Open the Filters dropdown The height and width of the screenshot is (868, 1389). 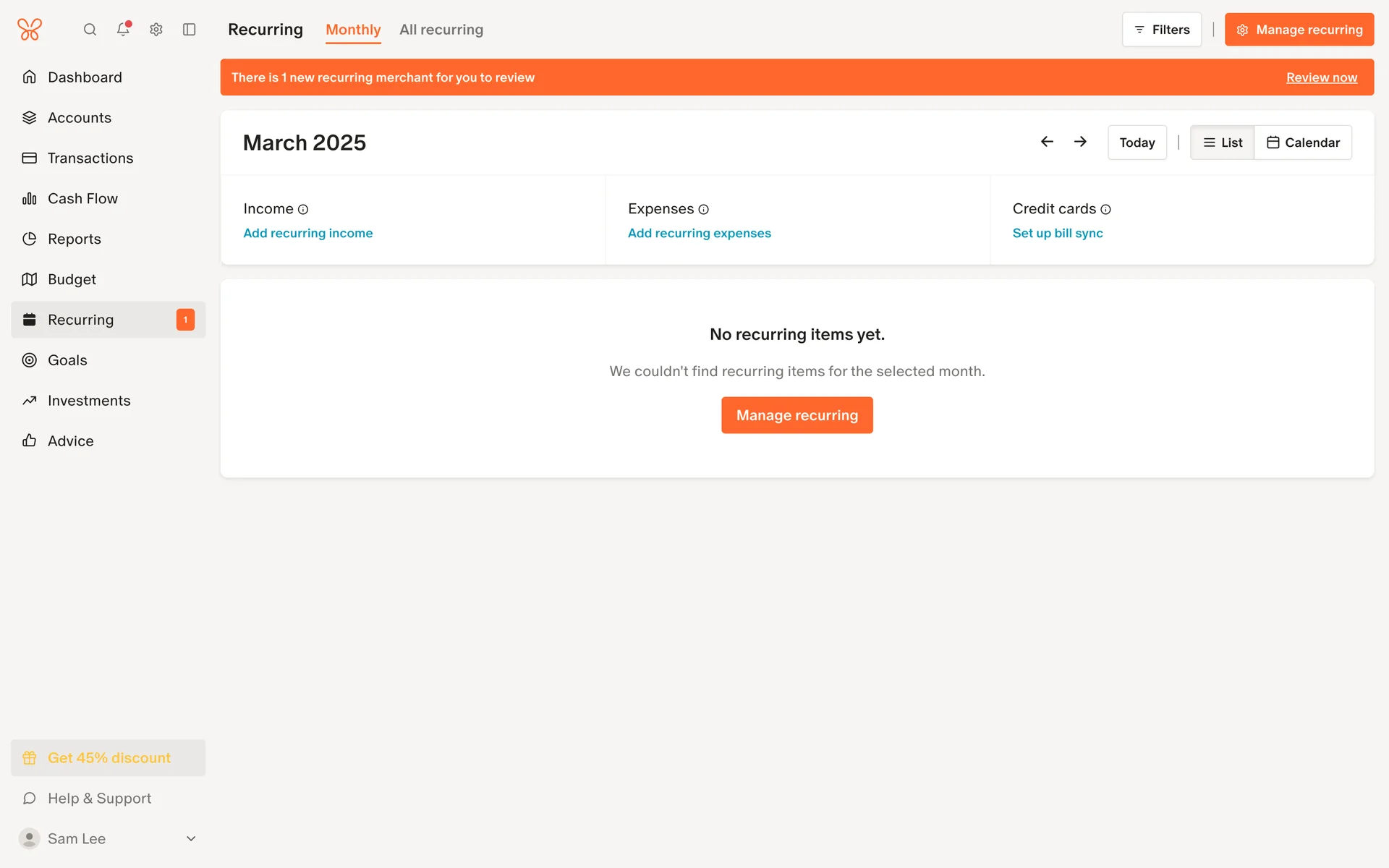pos(1161,30)
